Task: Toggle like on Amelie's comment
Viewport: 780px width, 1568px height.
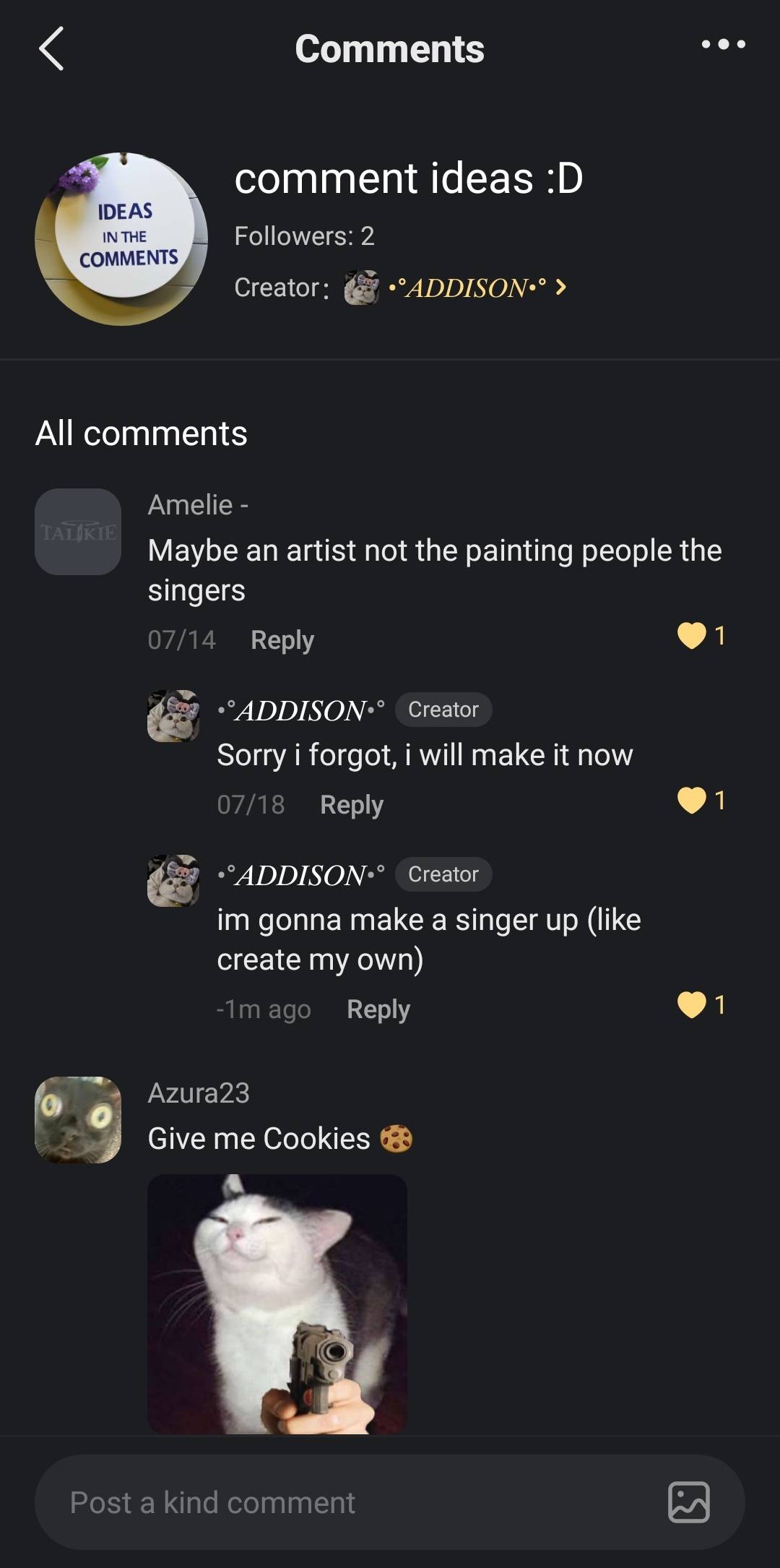Action: tap(692, 636)
